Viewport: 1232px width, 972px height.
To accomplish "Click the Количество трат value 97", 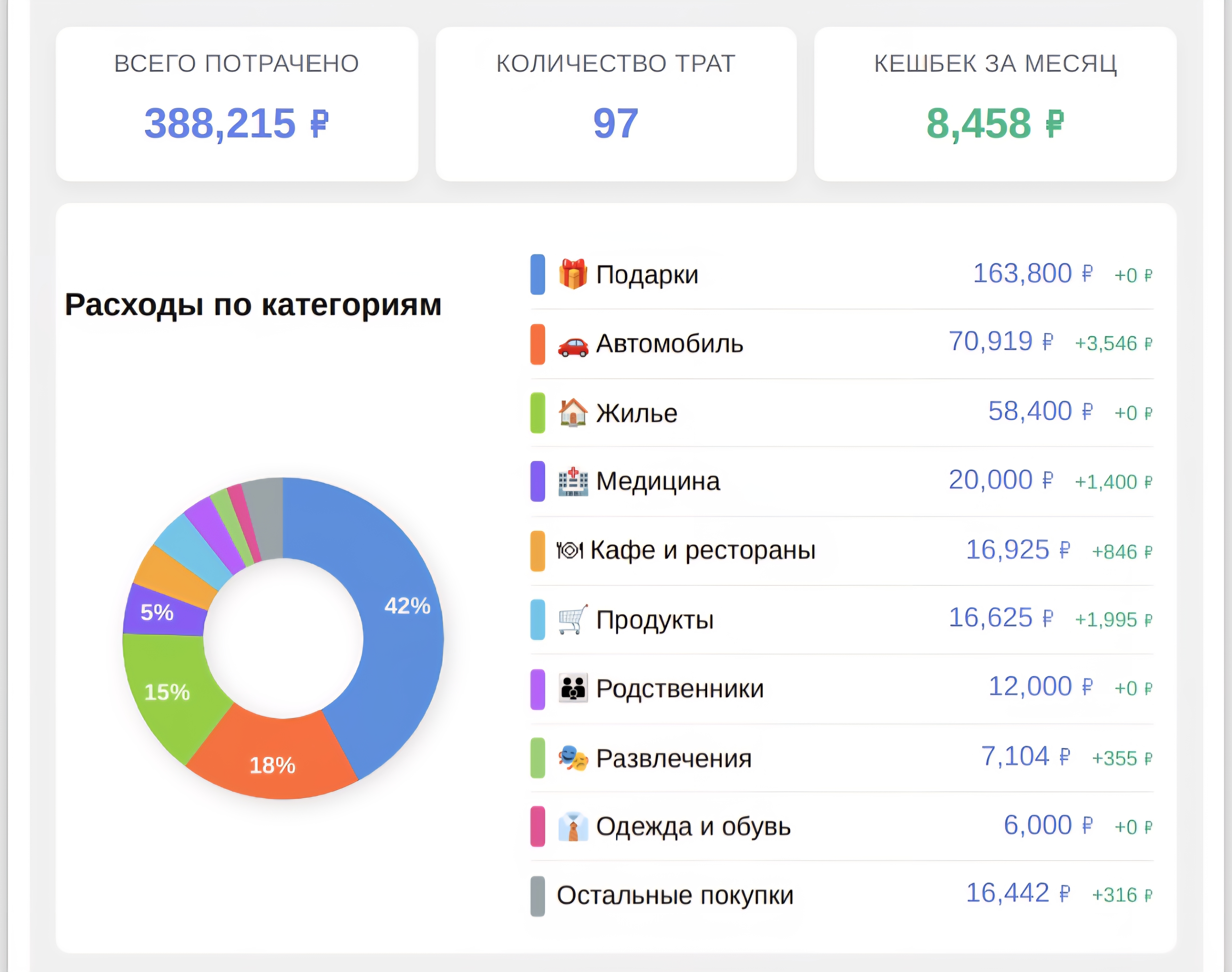I will click(x=616, y=123).
